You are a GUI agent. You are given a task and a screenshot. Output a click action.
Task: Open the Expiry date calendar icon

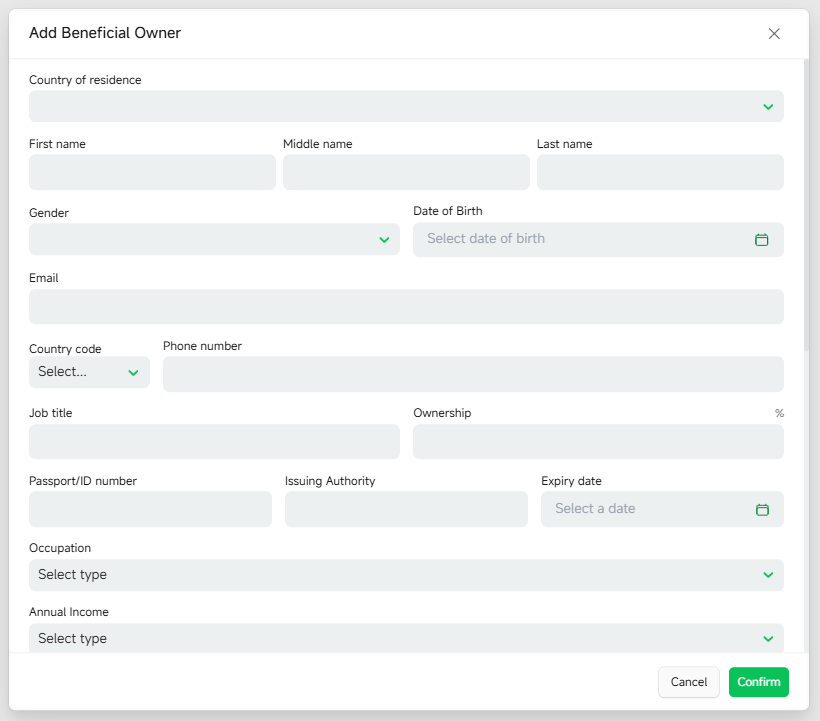click(x=762, y=509)
